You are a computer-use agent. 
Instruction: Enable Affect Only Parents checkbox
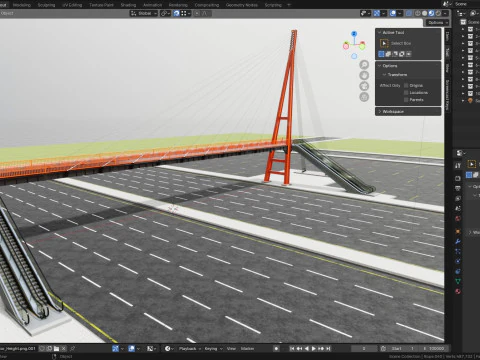point(406,100)
